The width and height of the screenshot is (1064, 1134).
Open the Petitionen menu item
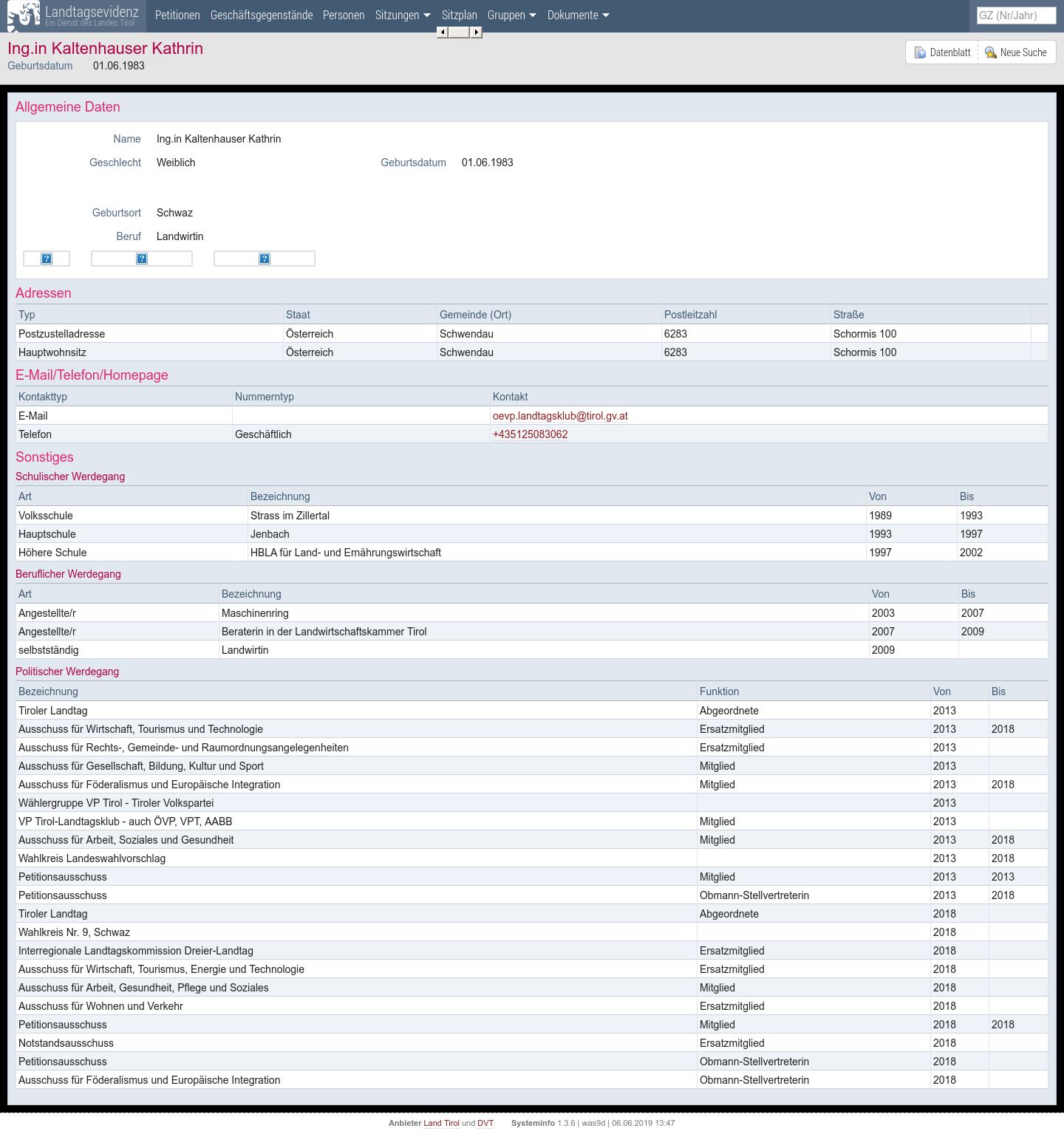coord(177,16)
